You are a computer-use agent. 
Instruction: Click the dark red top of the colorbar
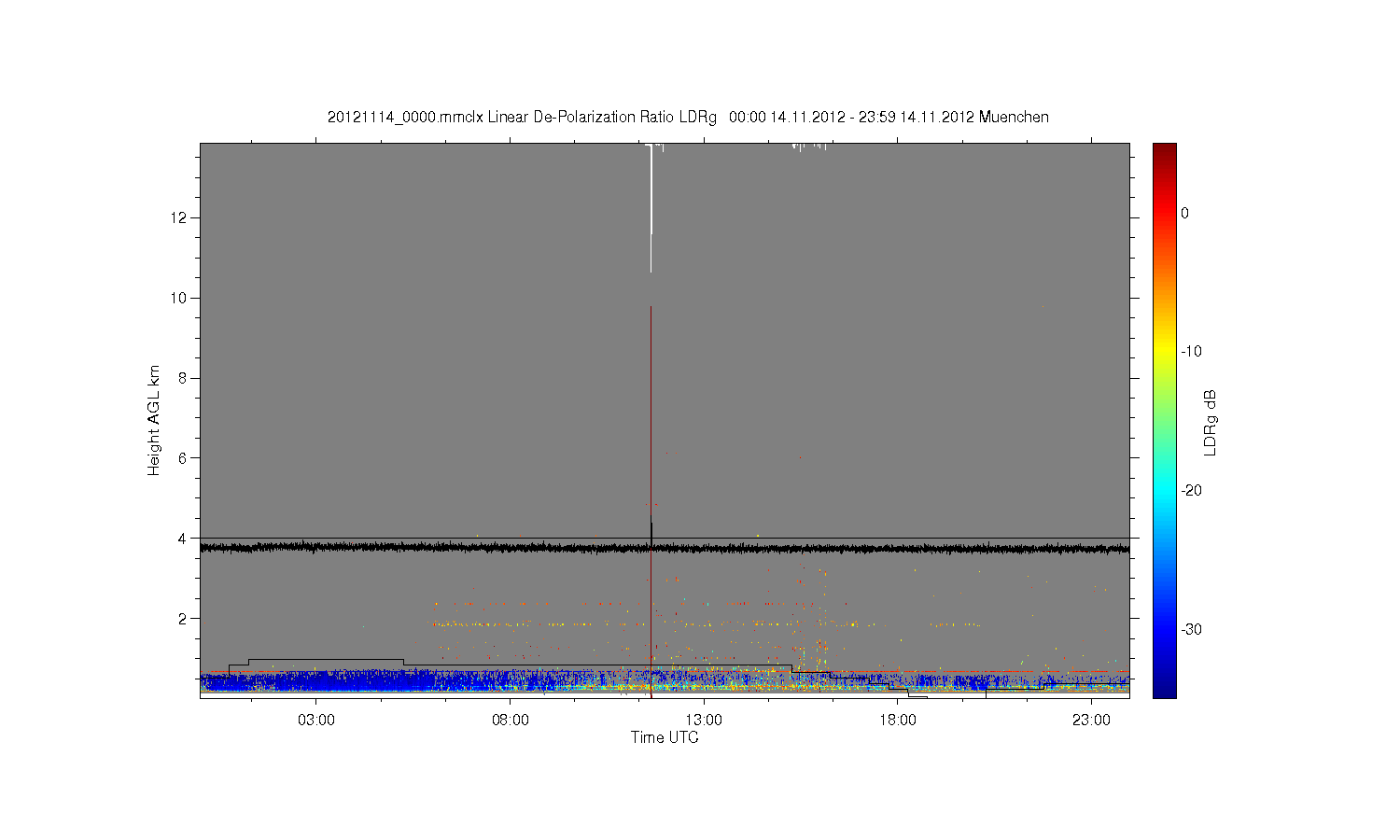click(x=1165, y=152)
